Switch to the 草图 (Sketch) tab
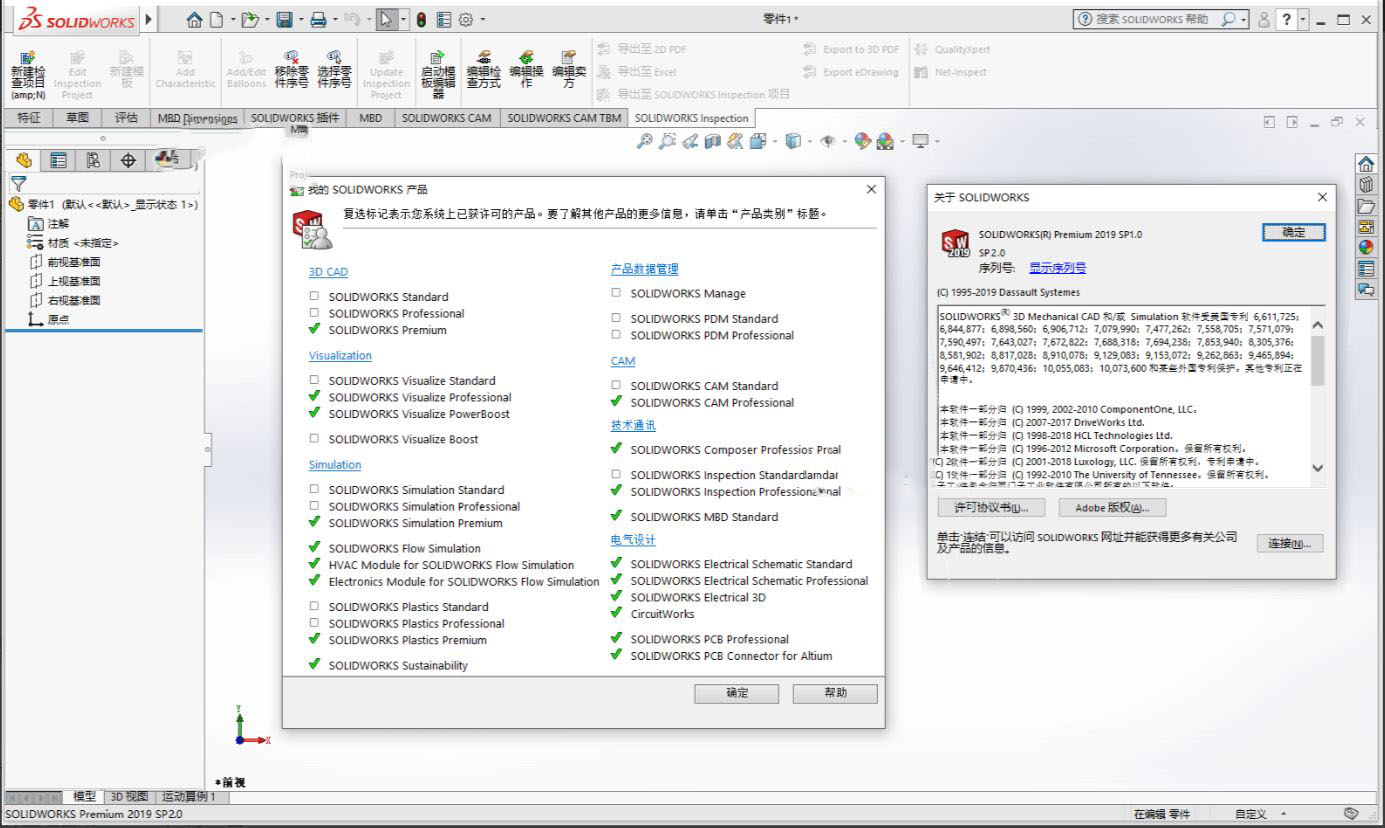This screenshot has width=1385, height=828. [x=77, y=118]
